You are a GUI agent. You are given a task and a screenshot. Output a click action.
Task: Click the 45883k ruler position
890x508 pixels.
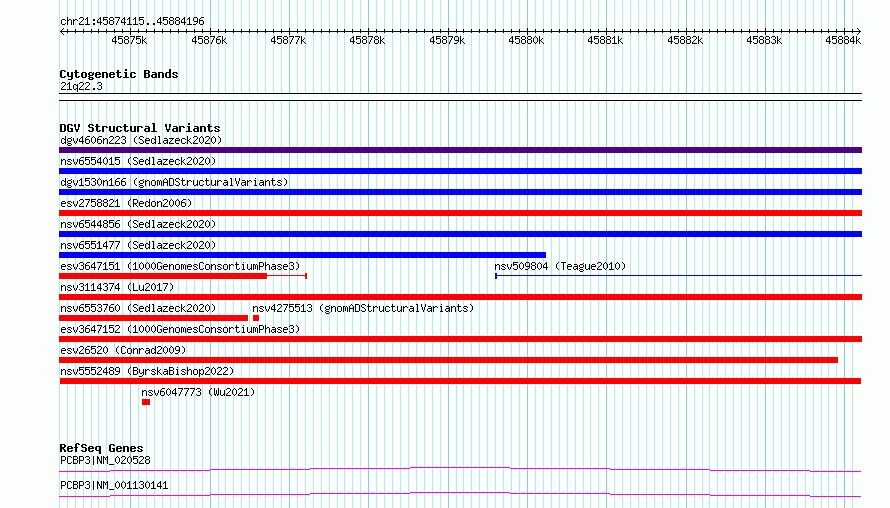[764, 40]
